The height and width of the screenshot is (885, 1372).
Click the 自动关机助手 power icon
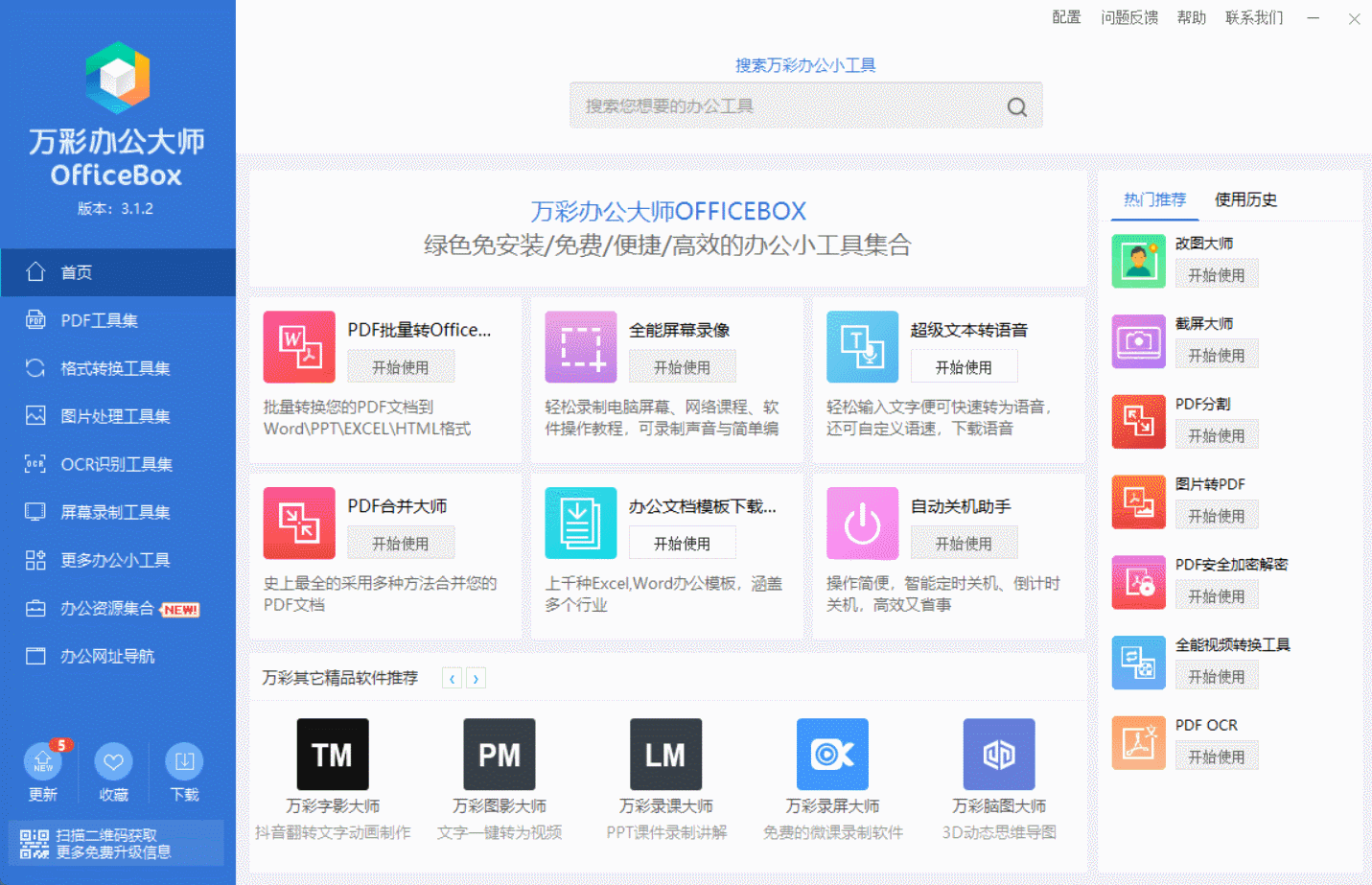click(861, 523)
